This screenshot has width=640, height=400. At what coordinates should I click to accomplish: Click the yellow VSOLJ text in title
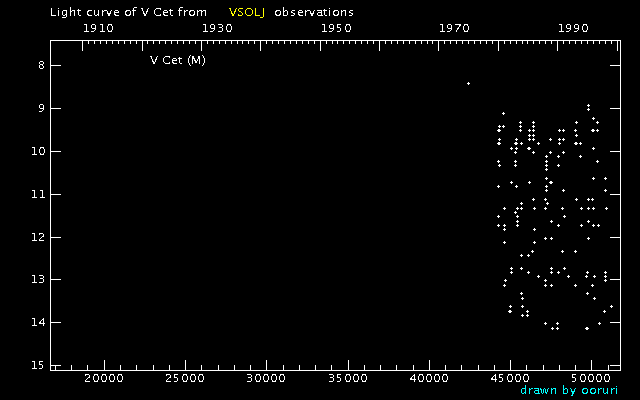247,12
